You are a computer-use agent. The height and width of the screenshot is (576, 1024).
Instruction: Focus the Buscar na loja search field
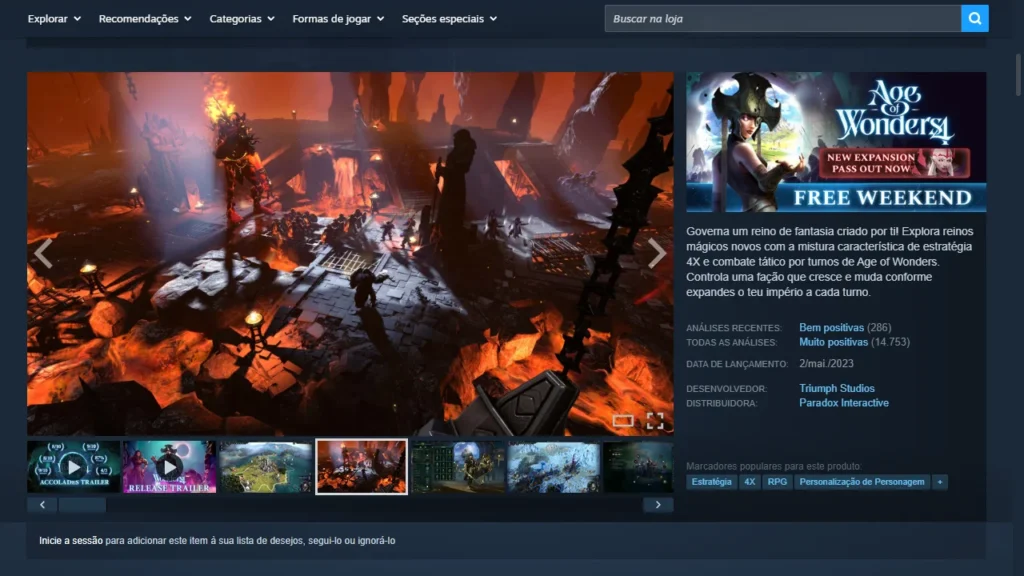click(x=782, y=18)
